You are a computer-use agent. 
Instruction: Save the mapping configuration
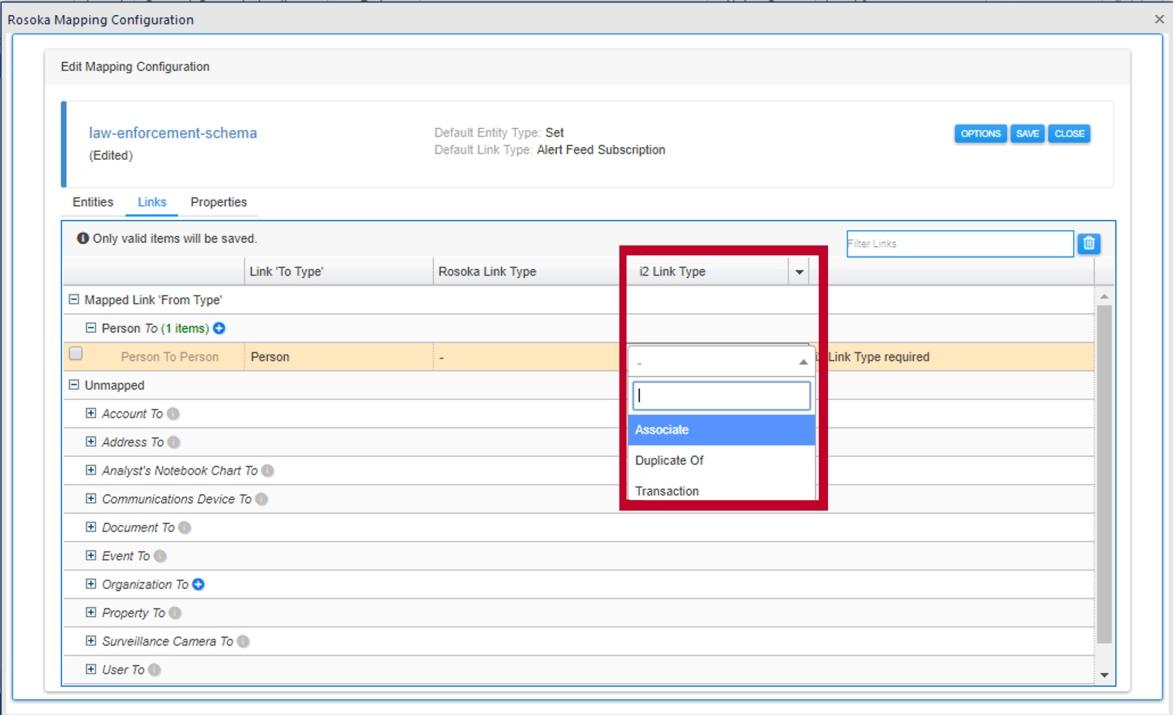coord(1029,132)
